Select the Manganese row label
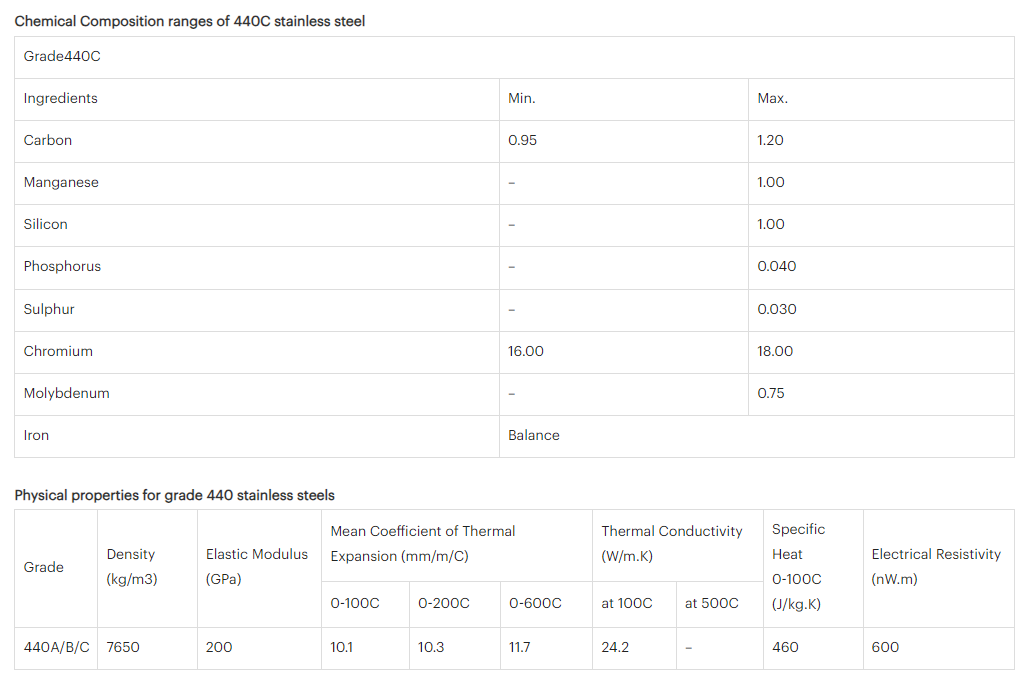Viewport: 1030px width, 685px height. pyautogui.click(x=61, y=183)
